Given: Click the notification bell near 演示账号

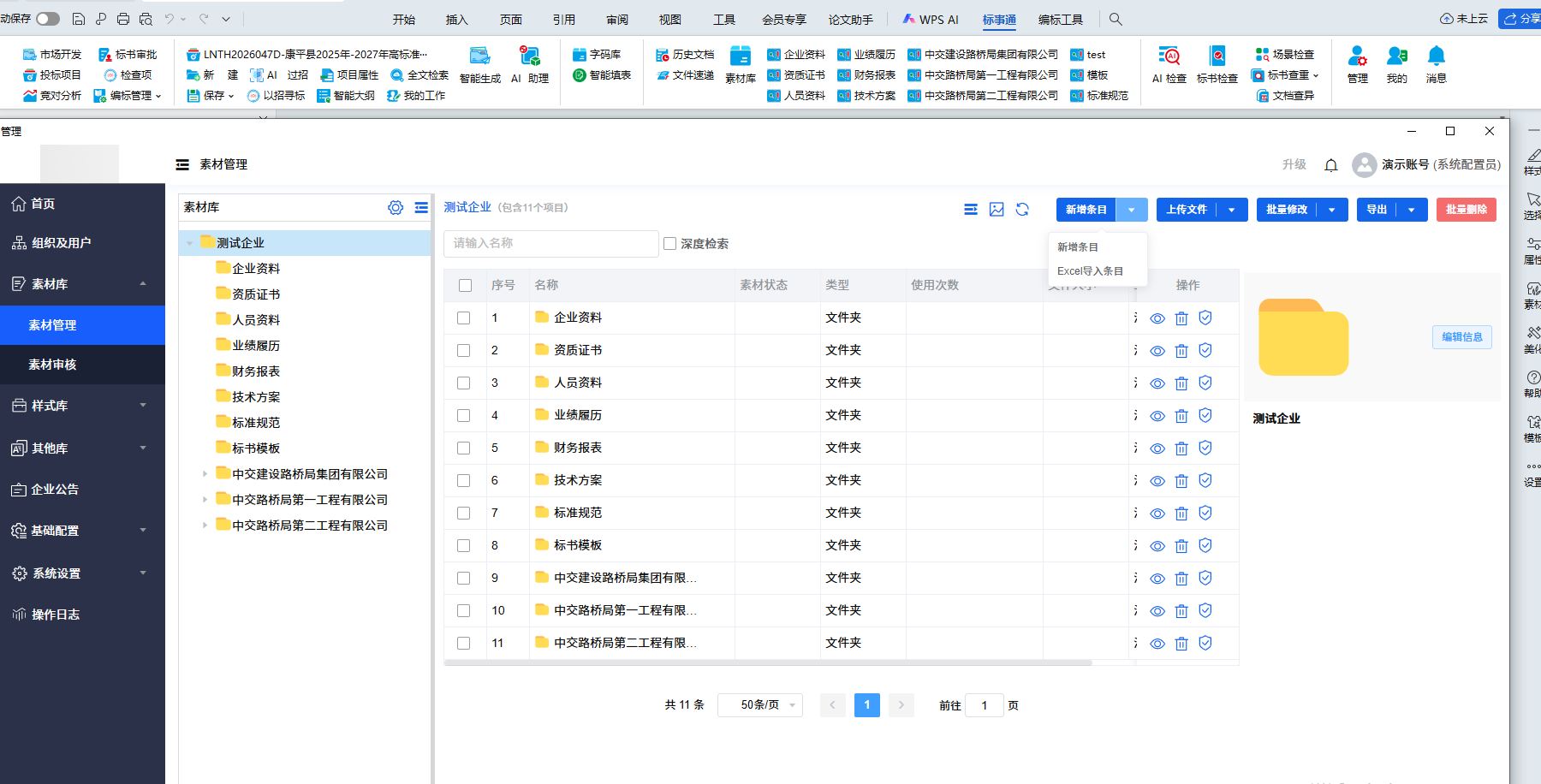Looking at the screenshot, I should (x=1330, y=165).
